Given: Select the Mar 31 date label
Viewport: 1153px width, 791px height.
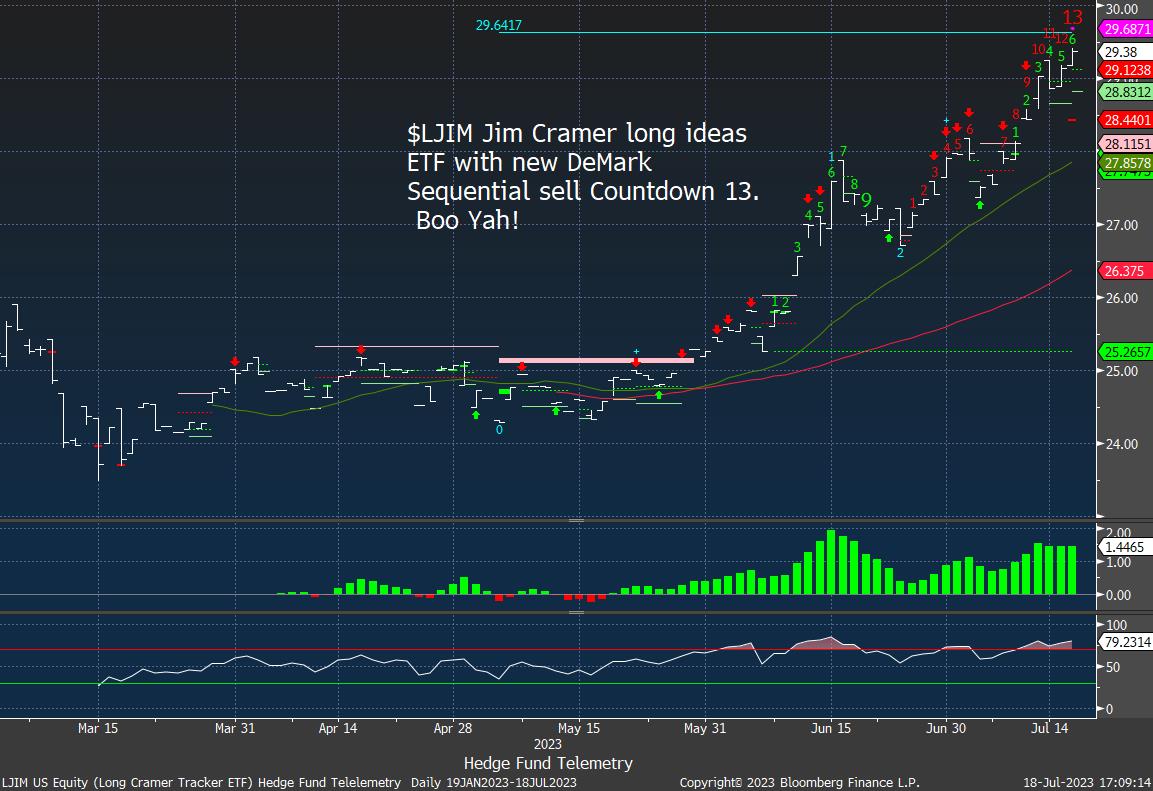Looking at the screenshot, I should coord(235,729).
